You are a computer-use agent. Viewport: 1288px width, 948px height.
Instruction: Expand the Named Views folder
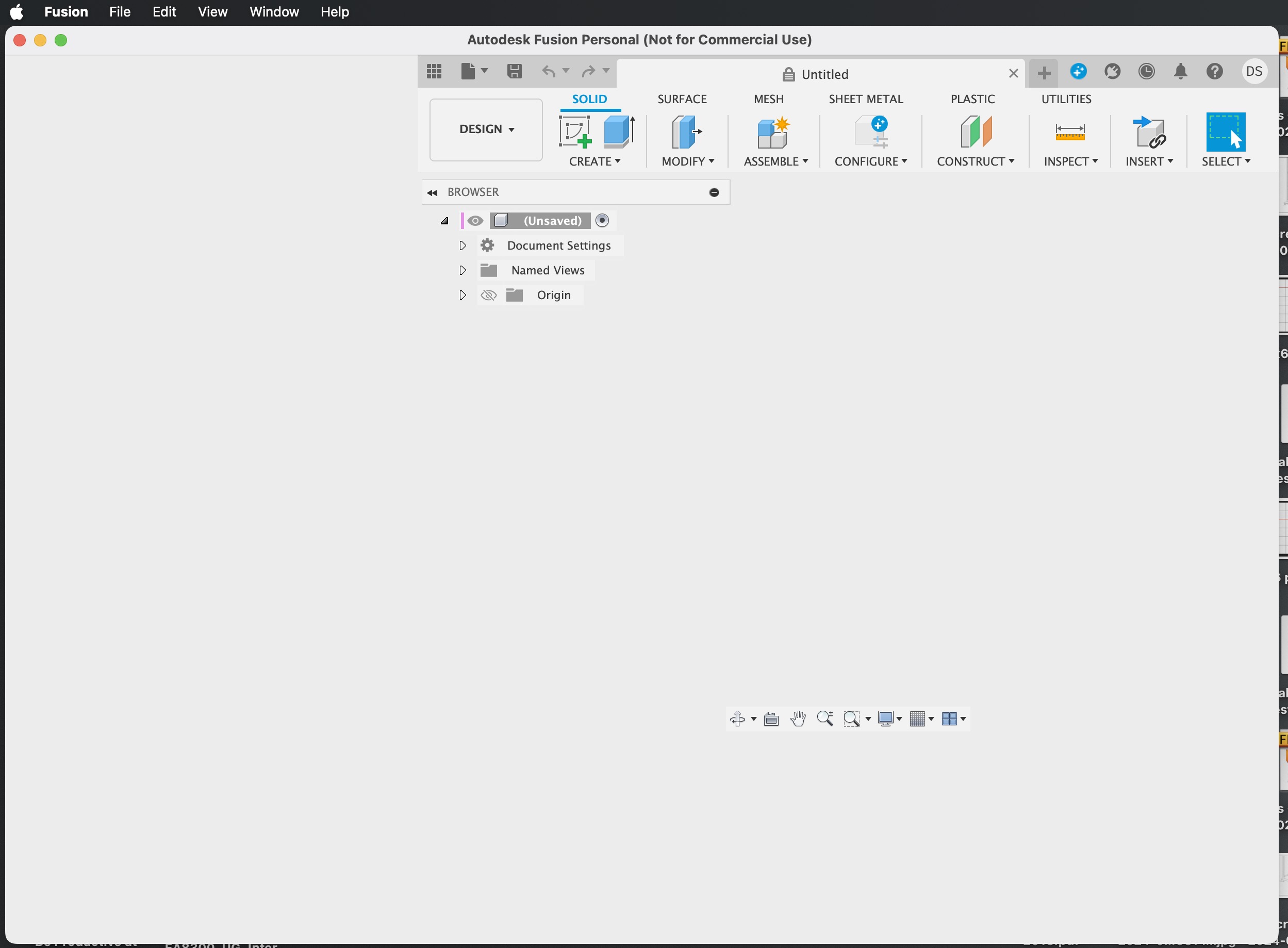[x=463, y=270]
